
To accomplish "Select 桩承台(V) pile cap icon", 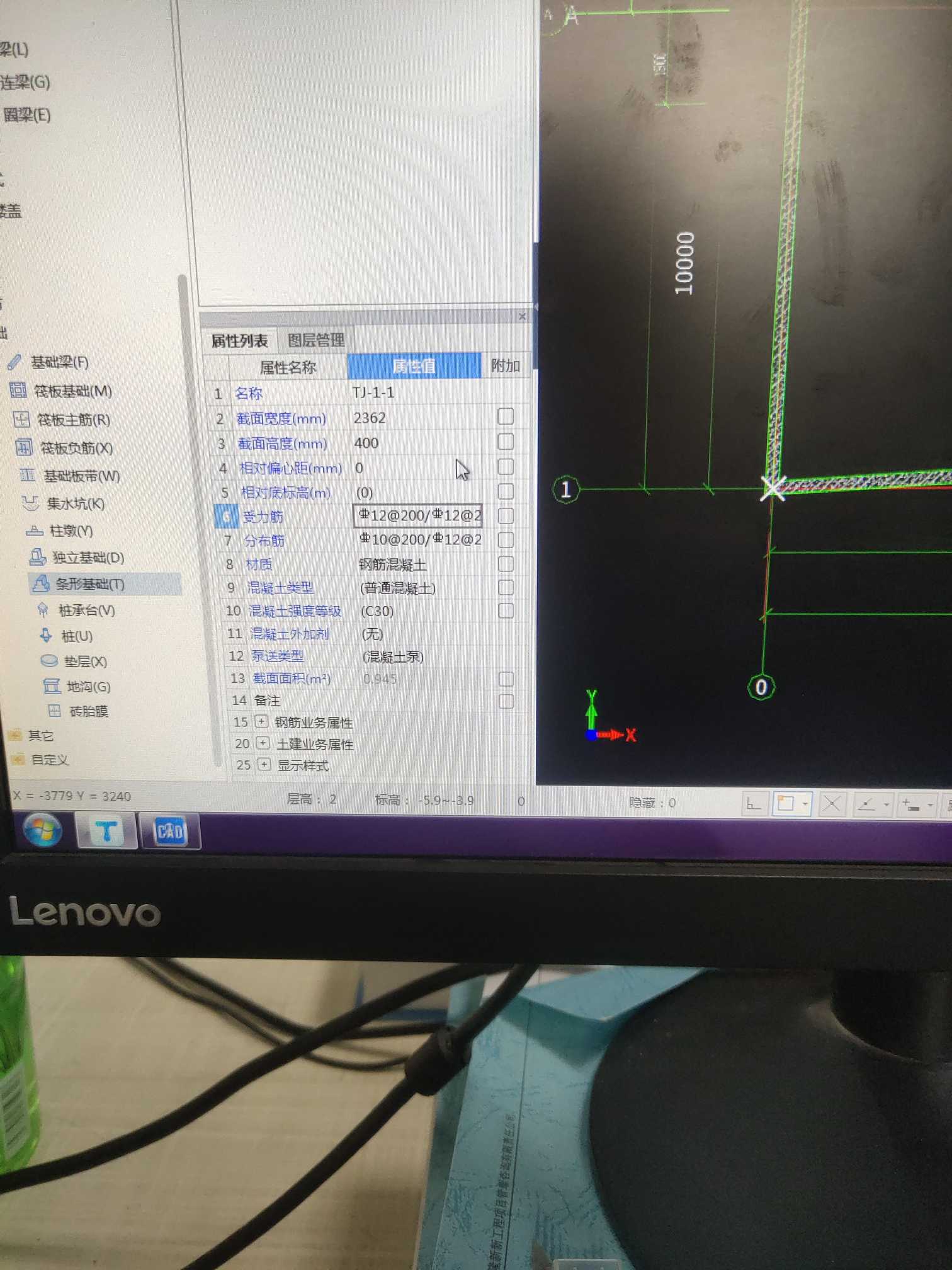I will [43, 610].
